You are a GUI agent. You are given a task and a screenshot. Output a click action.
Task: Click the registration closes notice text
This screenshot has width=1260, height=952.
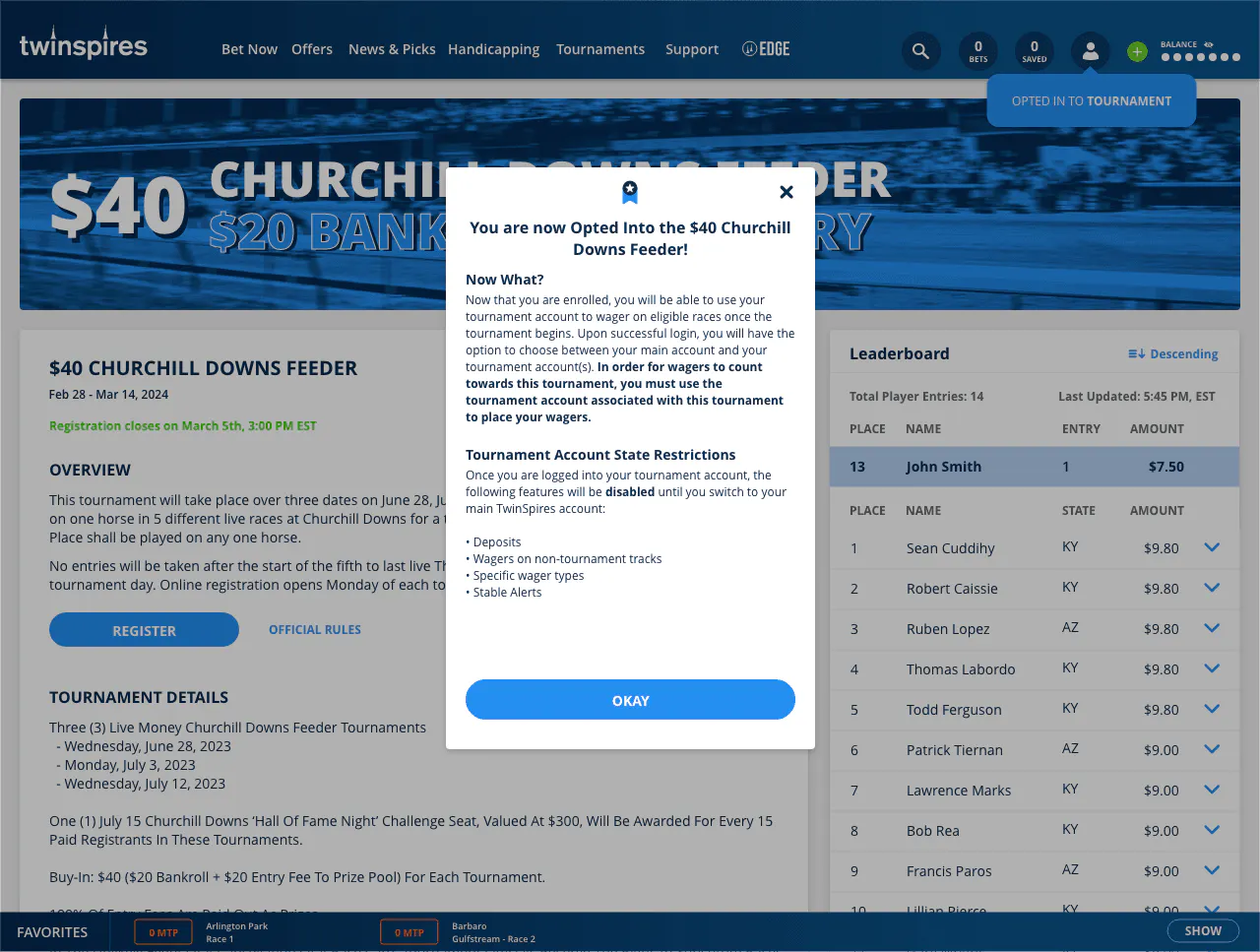pos(183,426)
